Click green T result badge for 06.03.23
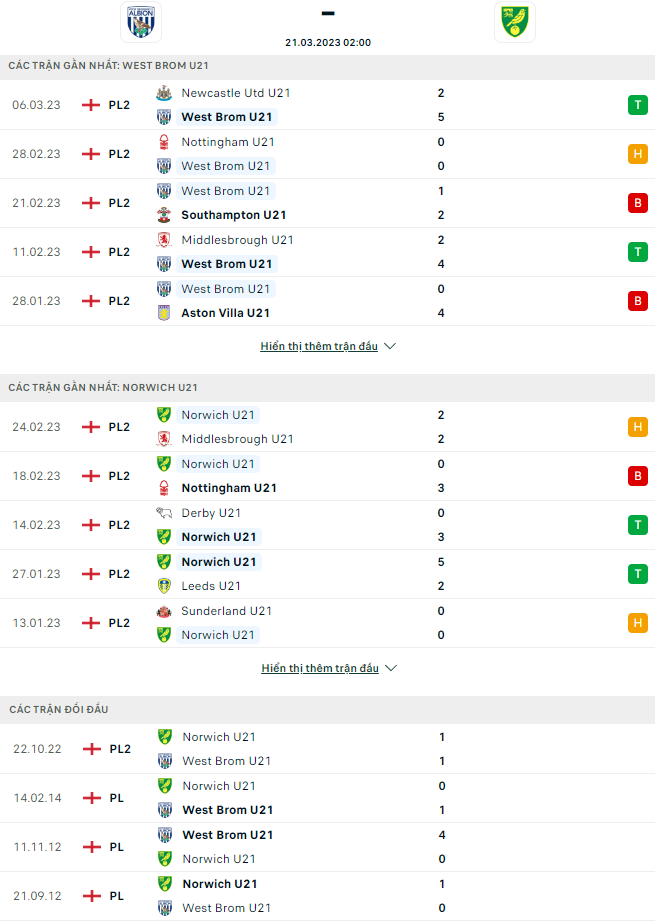The width and height of the screenshot is (655, 922). (637, 105)
